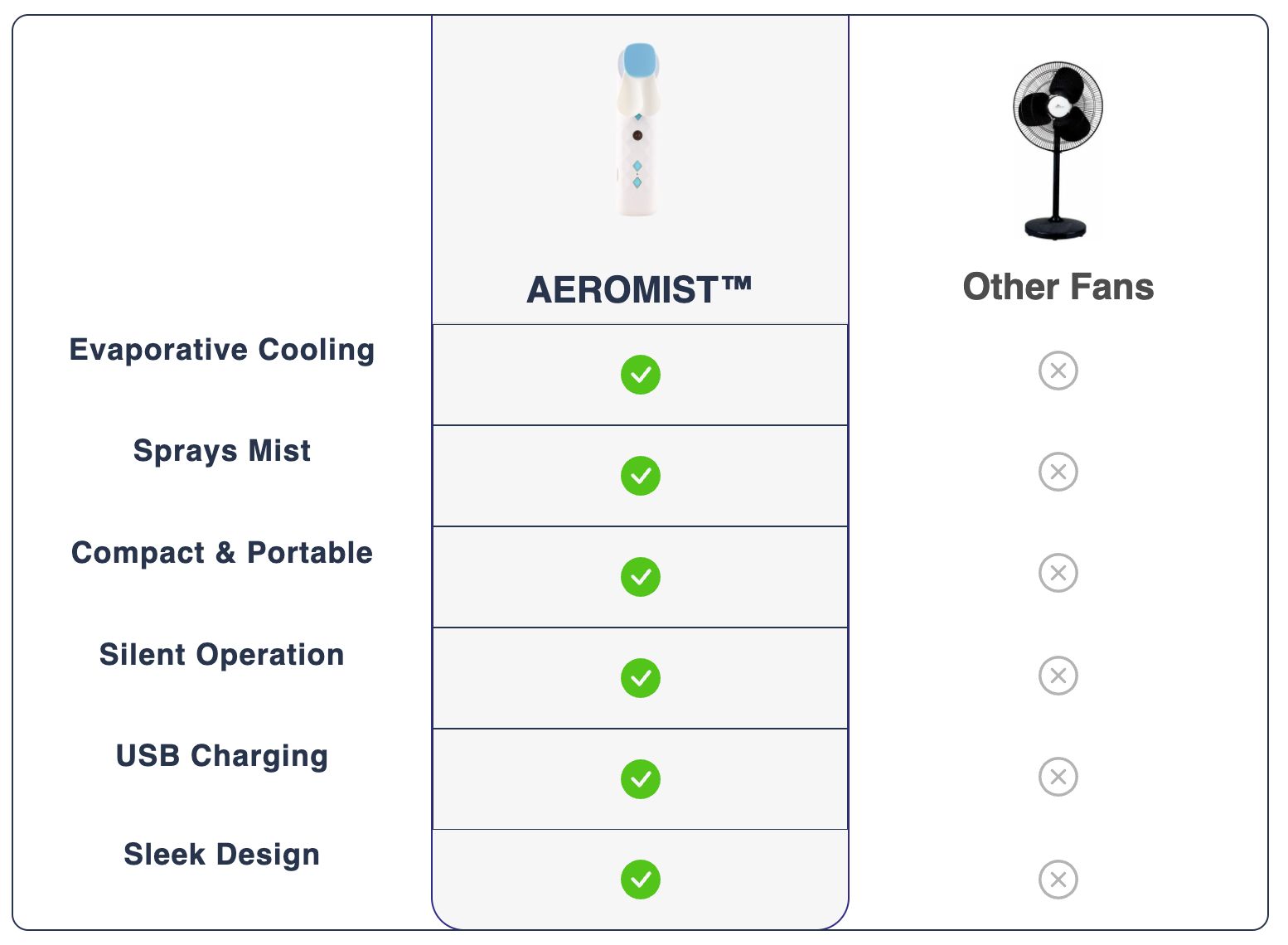Click the gray X for Compact & Portable
This screenshot has width=1288, height=945.
pos(1058,573)
